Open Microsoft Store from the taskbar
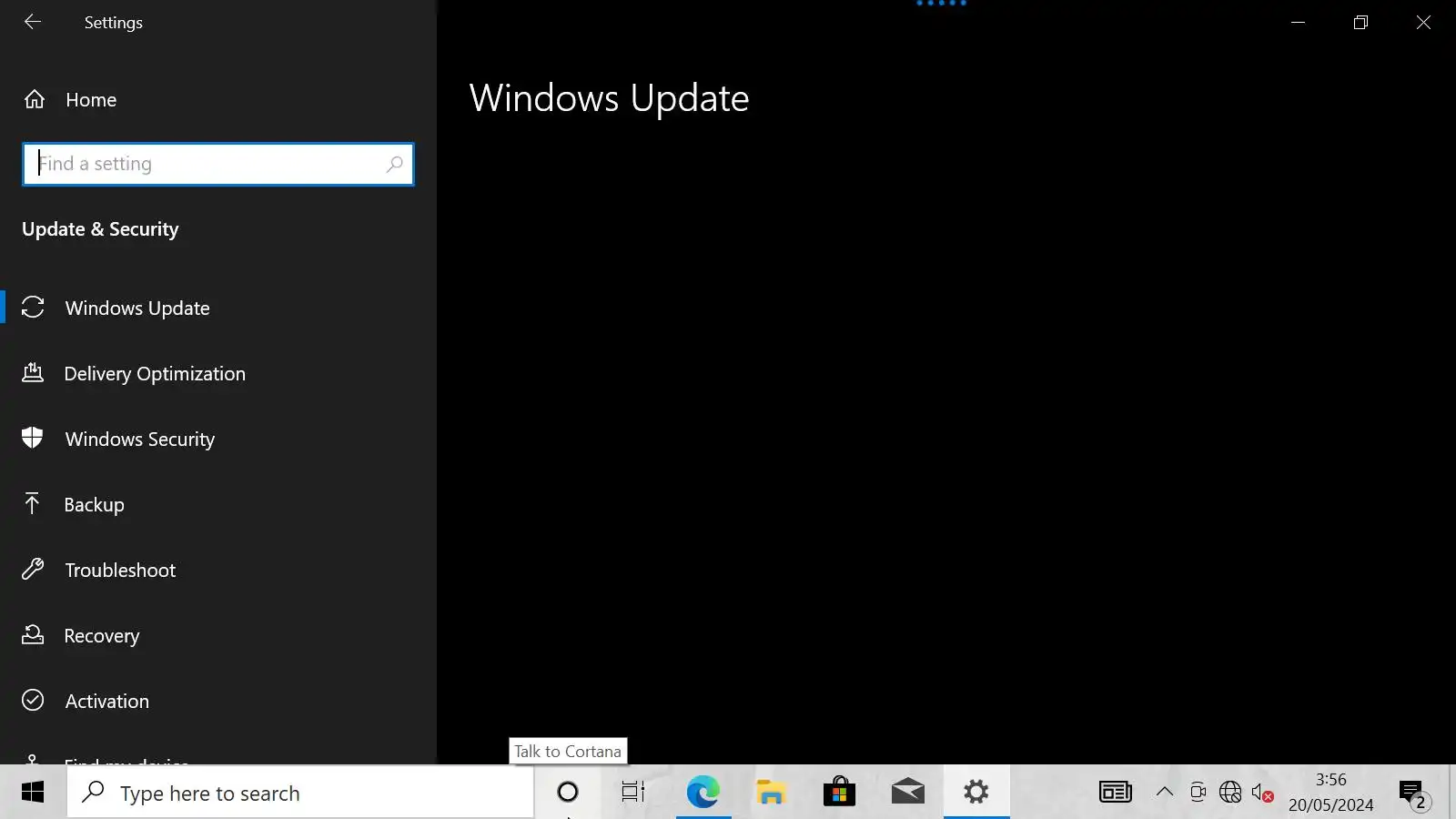This screenshot has height=819, width=1456. point(839,793)
